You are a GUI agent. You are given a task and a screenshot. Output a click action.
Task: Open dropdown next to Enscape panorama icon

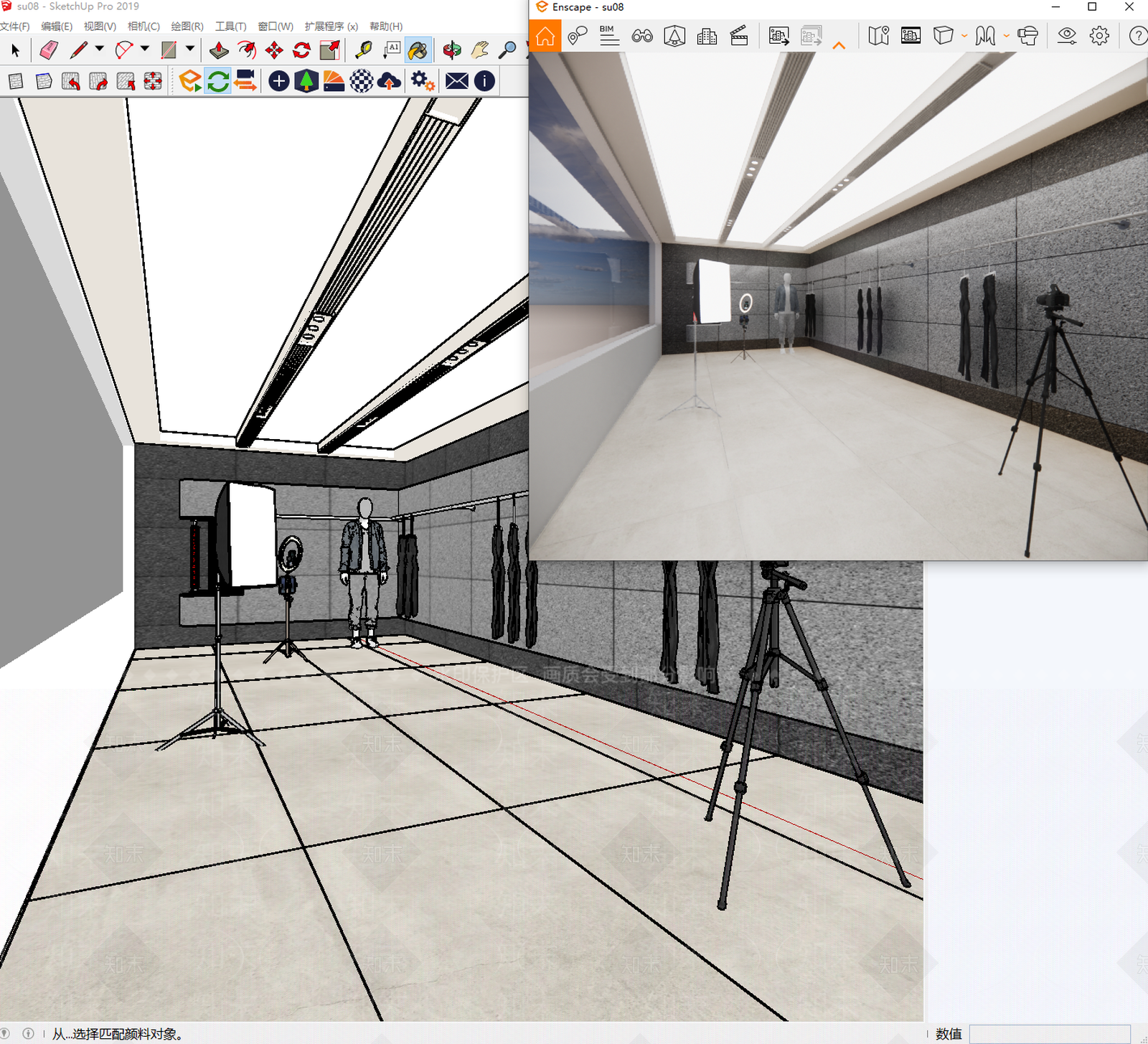point(1007,36)
